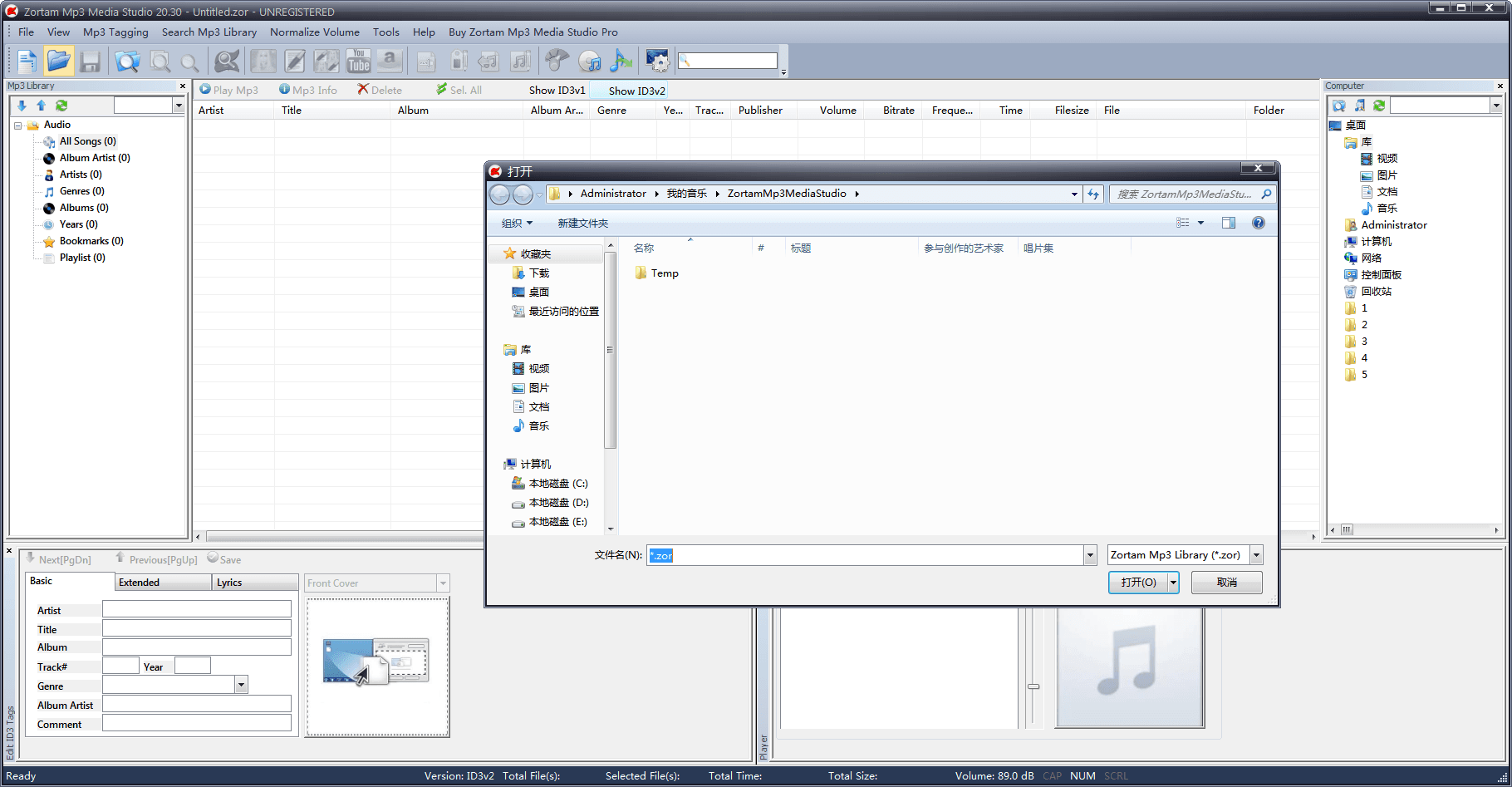The width and height of the screenshot is (1512, 787).
Task: Open the Front Cover dropdown
Action: (443, 583)
